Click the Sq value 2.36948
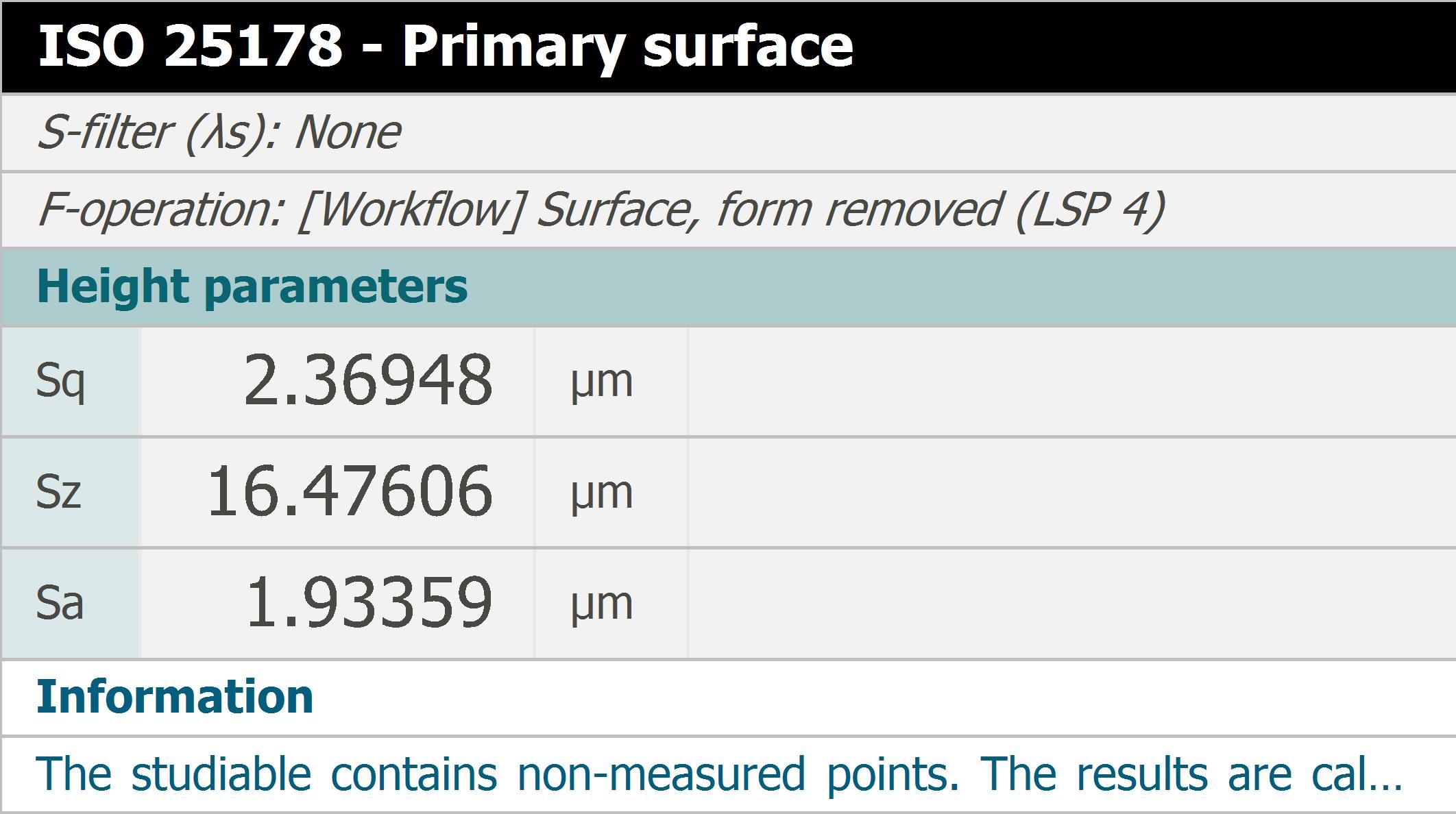Viewport: 1456px width, 814px height. [368, 380]
